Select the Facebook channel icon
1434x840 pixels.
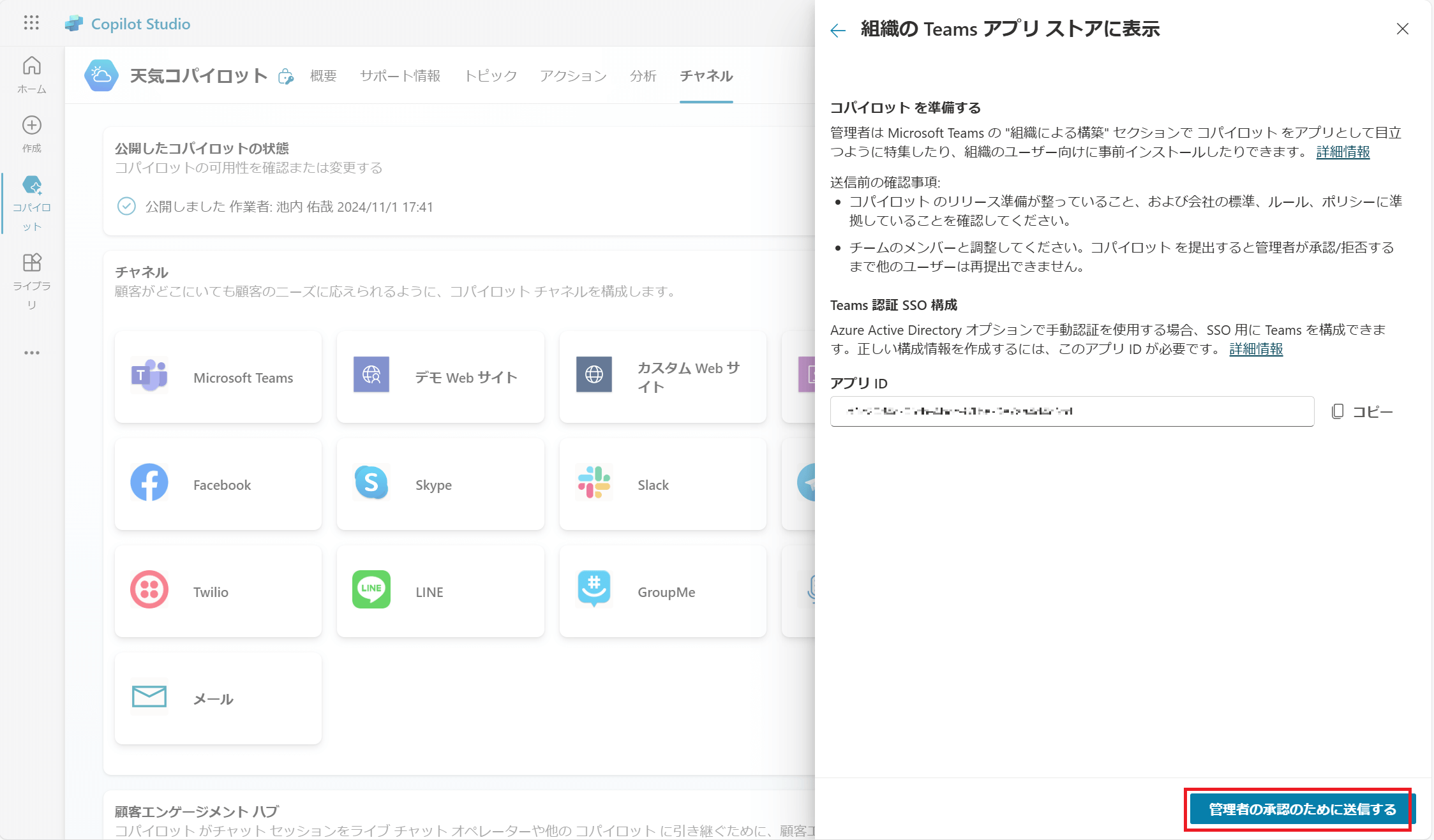point(149,482)
